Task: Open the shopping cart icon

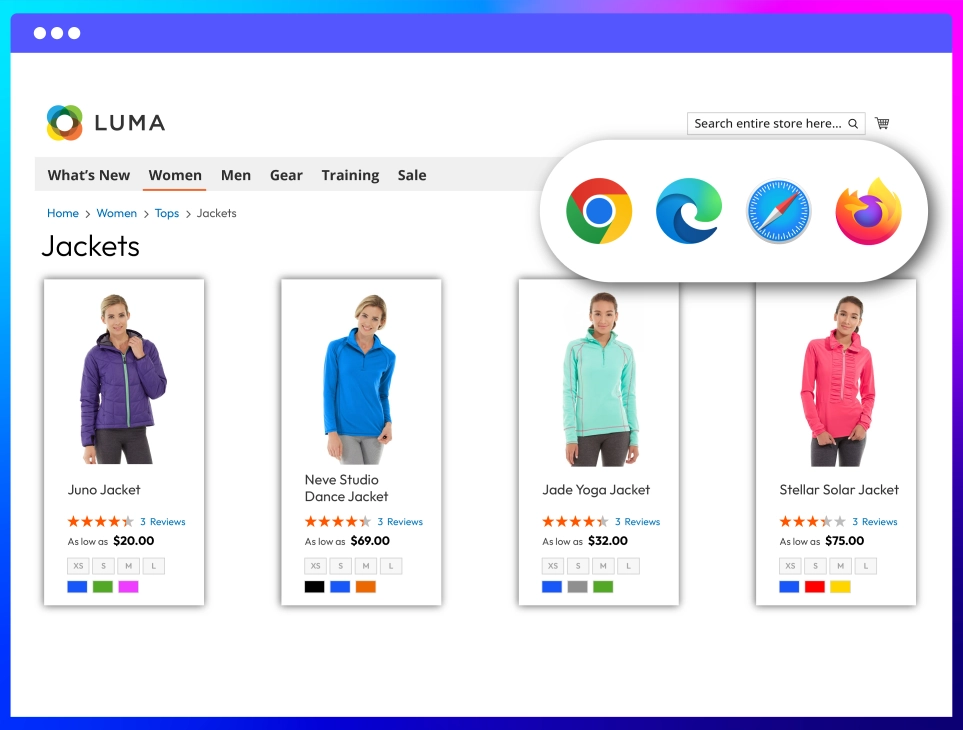Action: (883, 123)
